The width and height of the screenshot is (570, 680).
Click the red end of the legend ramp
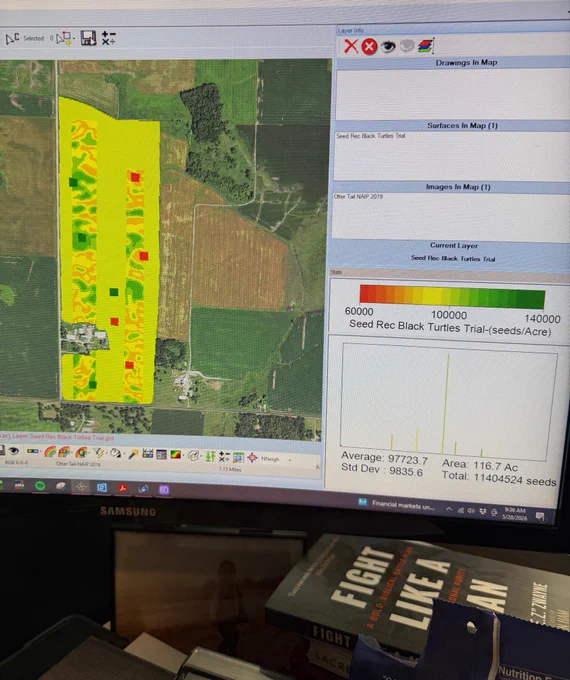point(367,294)
